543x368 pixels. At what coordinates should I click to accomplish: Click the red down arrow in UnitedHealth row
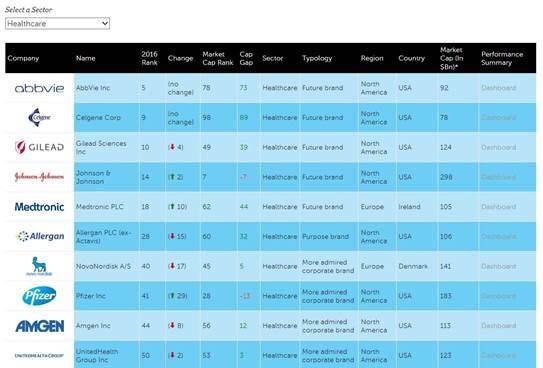coord(172,355)
